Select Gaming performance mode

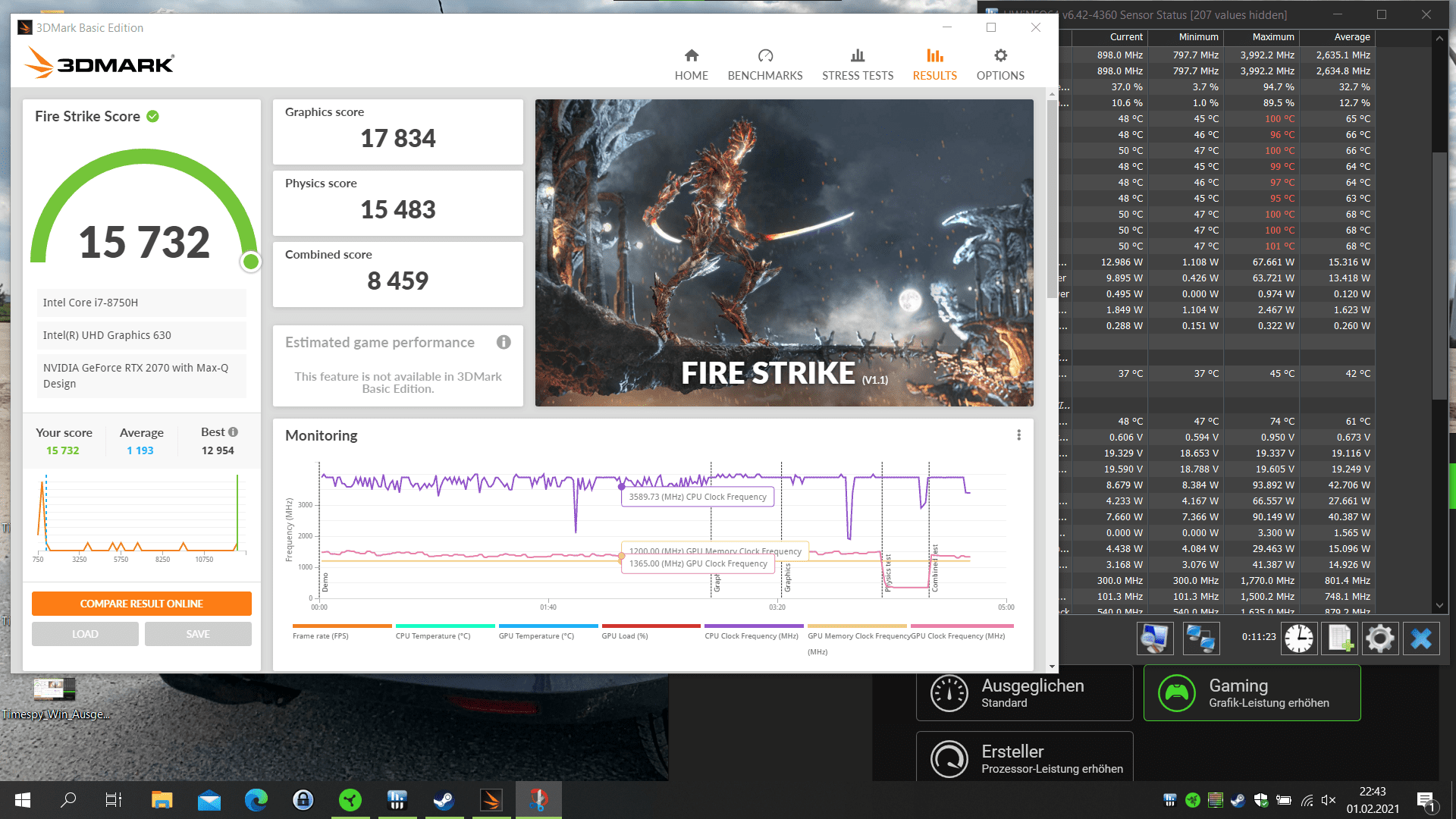tap(1252, 693)
